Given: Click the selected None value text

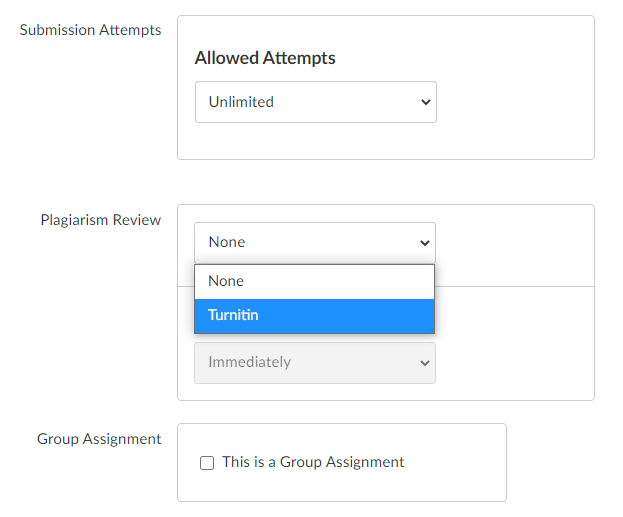Looking at the screenshot, I should click(x=227, y=242).
